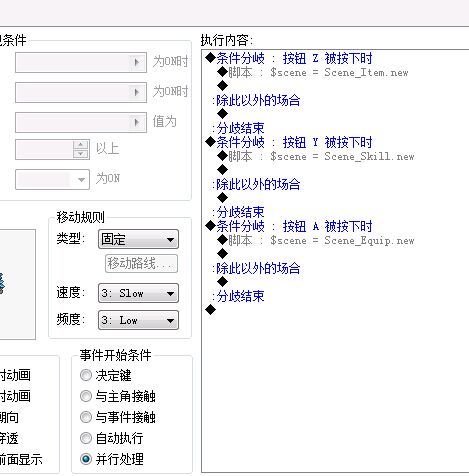469x476 pixels.
Task: Select empty line after Scene_Equip.new script
Action: pos(222,254)
